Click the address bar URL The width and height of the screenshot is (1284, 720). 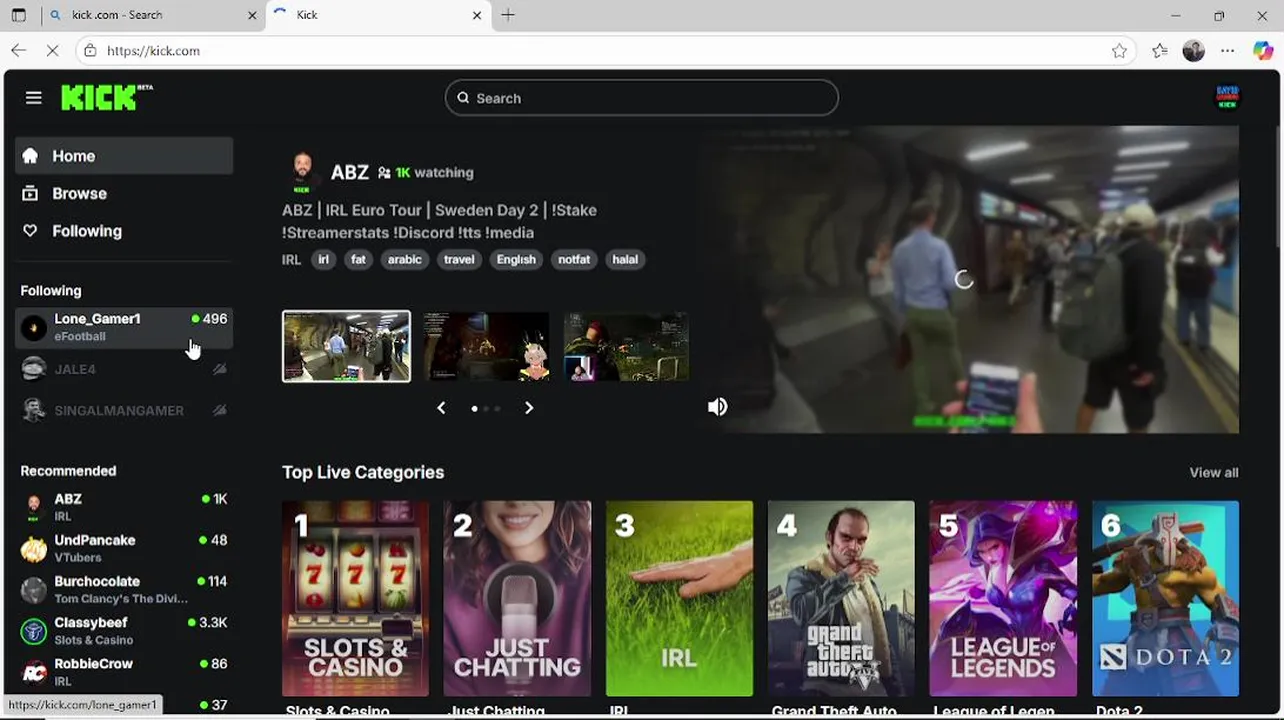pos(153,51)
